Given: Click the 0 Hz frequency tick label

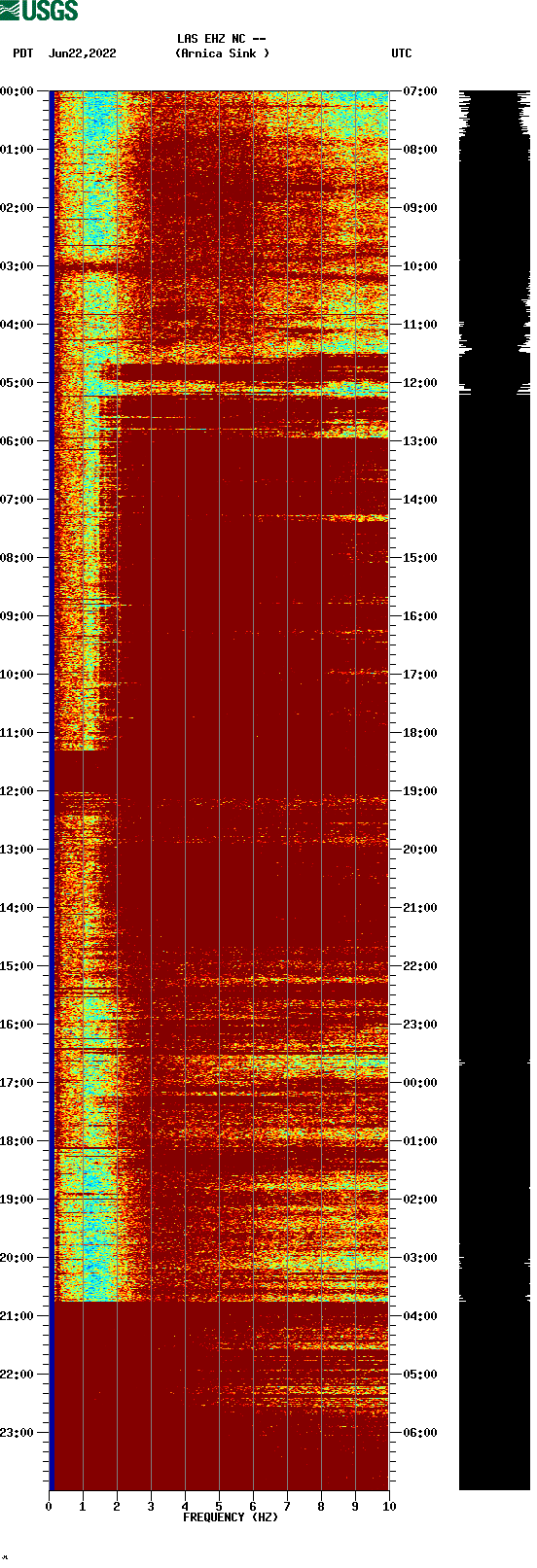Looking at the screenshot, I should point(49,1507).
